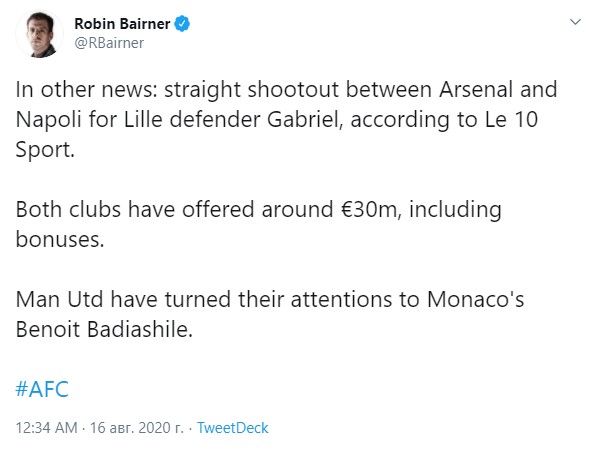Open the #AFC hashtag
Viewport: 597px width, 451px height.
click(x=42, y=389)
